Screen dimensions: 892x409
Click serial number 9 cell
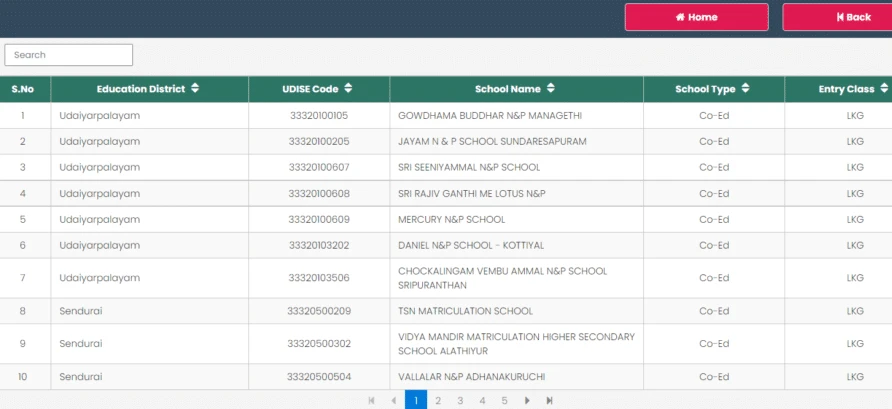point(23,344)
